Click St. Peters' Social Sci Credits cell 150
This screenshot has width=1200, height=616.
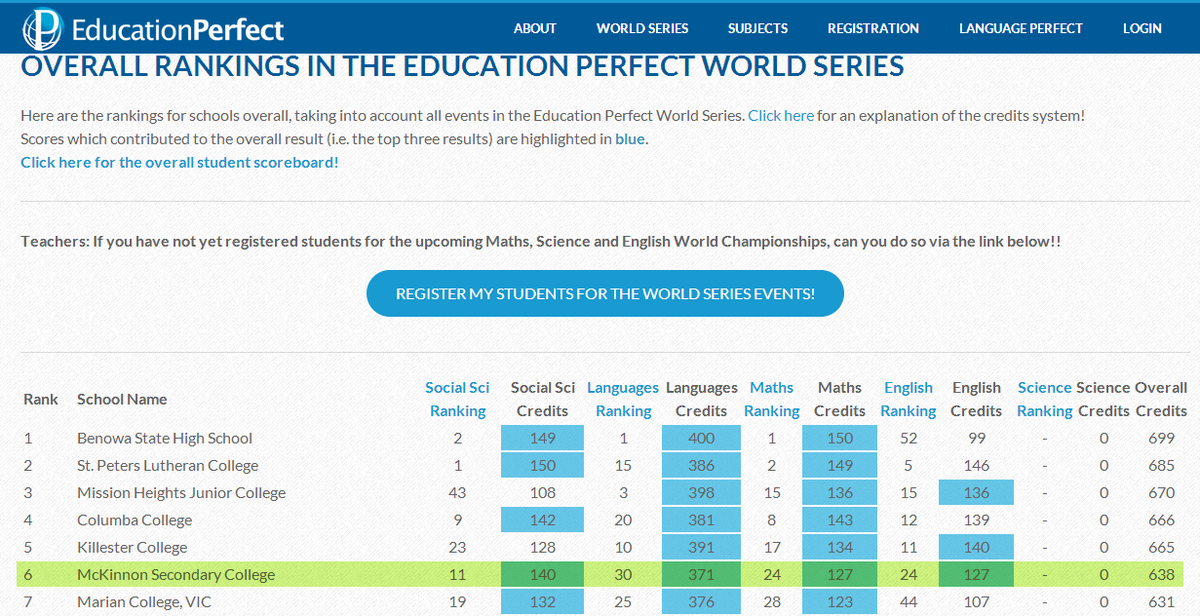coord(542,465)
